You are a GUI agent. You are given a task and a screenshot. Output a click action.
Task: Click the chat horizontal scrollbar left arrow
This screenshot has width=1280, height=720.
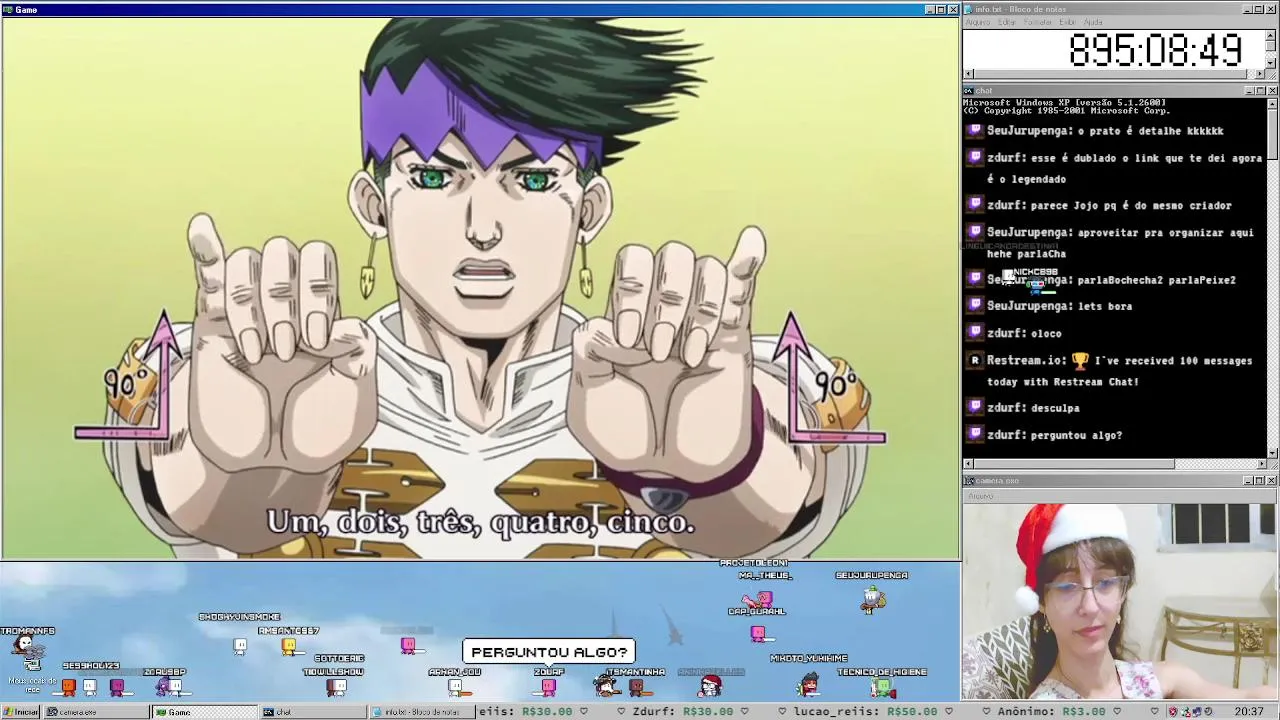(x=968, y=464)
